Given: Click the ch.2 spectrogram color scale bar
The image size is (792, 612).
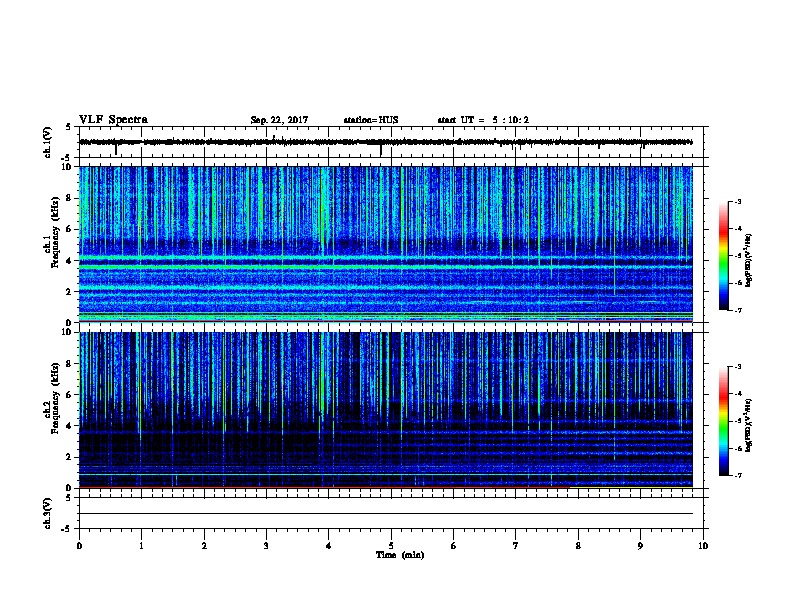Looking at the screenshot, I should click(723, 421).
